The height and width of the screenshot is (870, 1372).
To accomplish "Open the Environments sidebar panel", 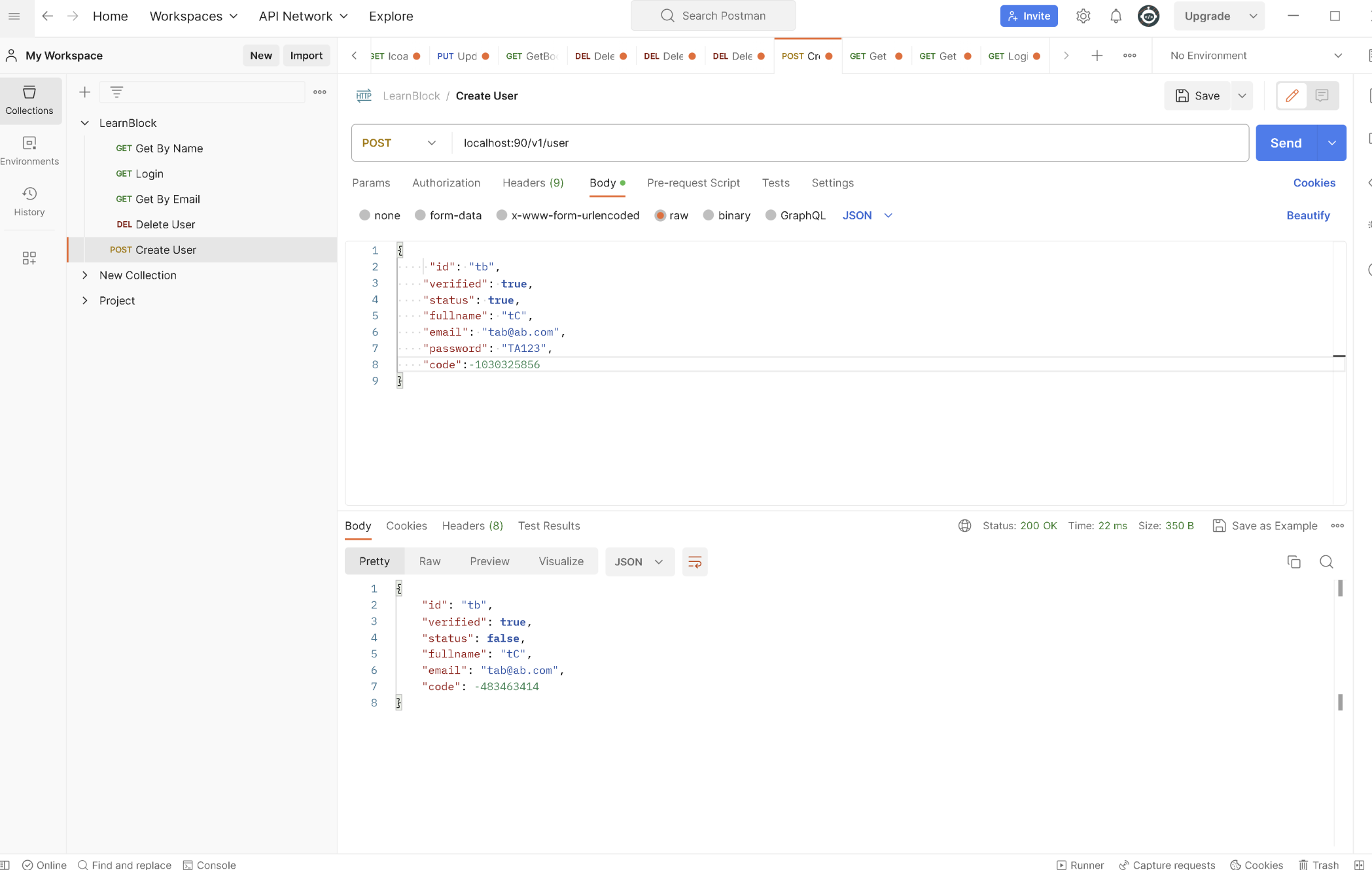I will 29,150.
